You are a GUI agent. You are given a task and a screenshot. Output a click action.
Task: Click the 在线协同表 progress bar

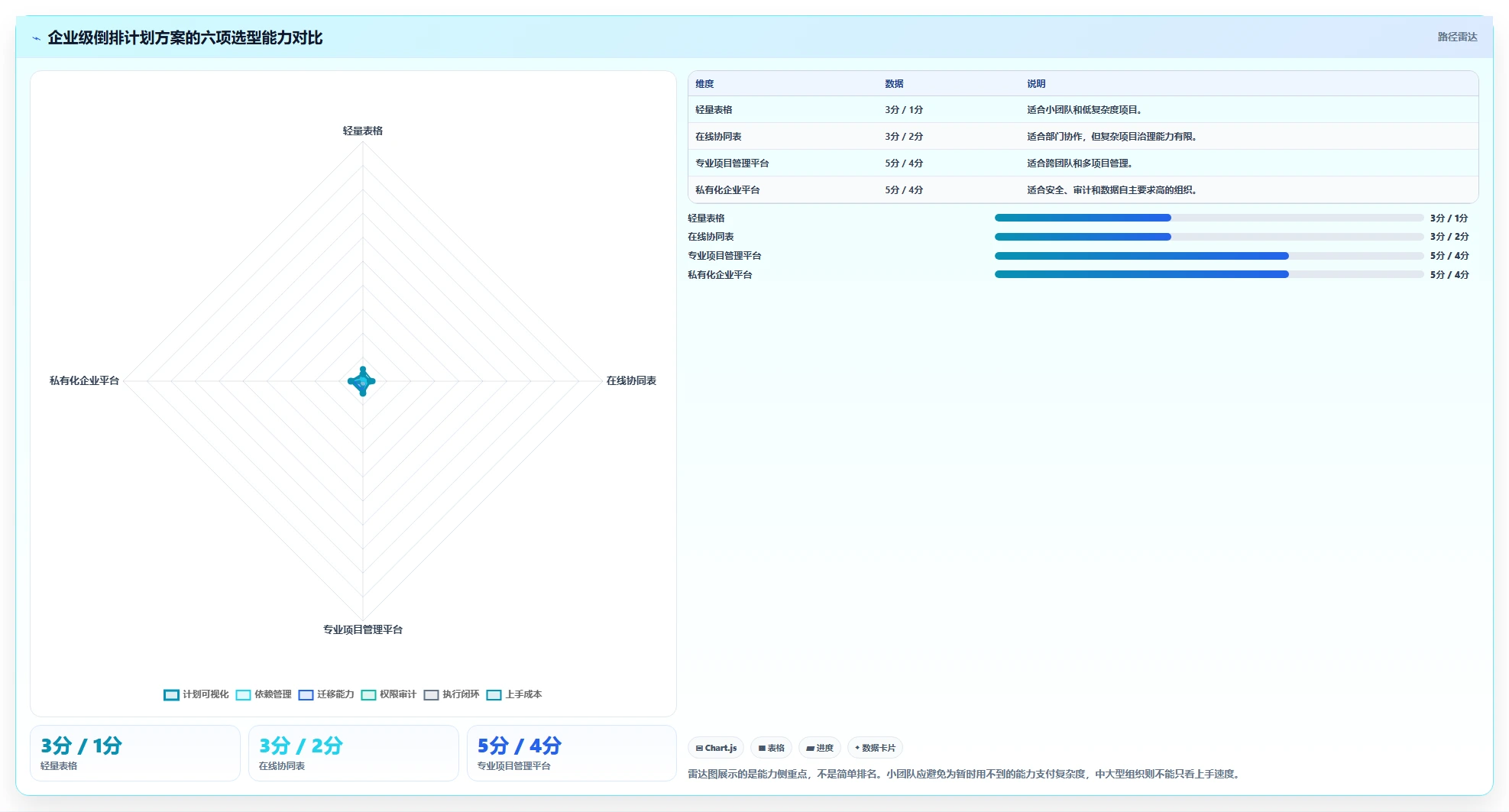[1209, 237]
